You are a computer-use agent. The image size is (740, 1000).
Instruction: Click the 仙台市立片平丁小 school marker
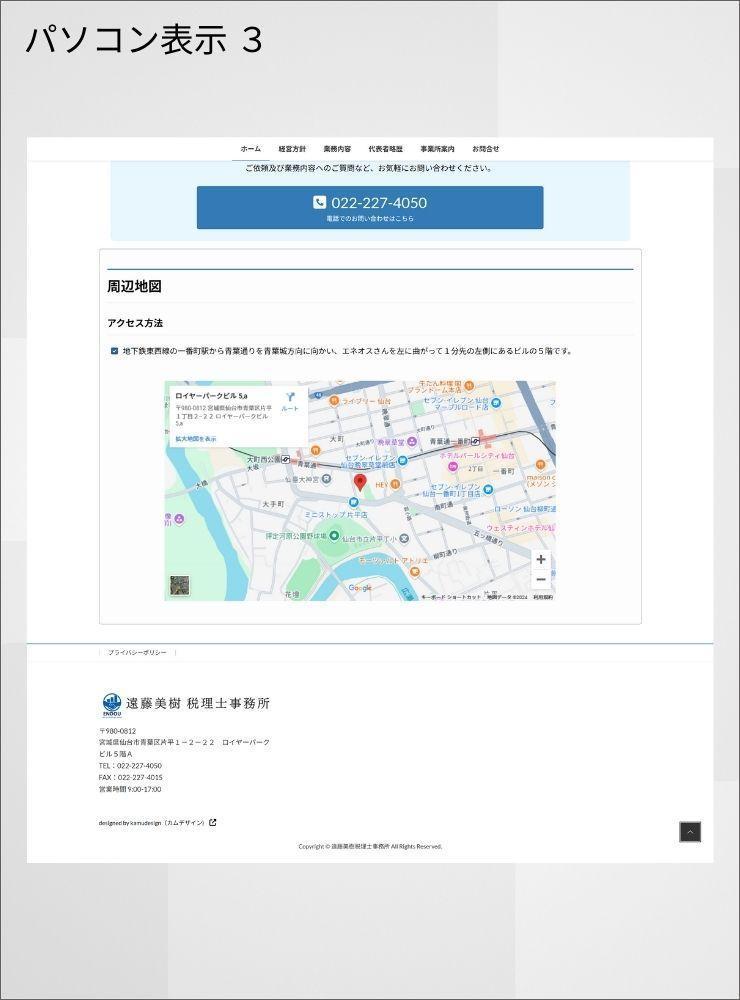tap(404, 539)
